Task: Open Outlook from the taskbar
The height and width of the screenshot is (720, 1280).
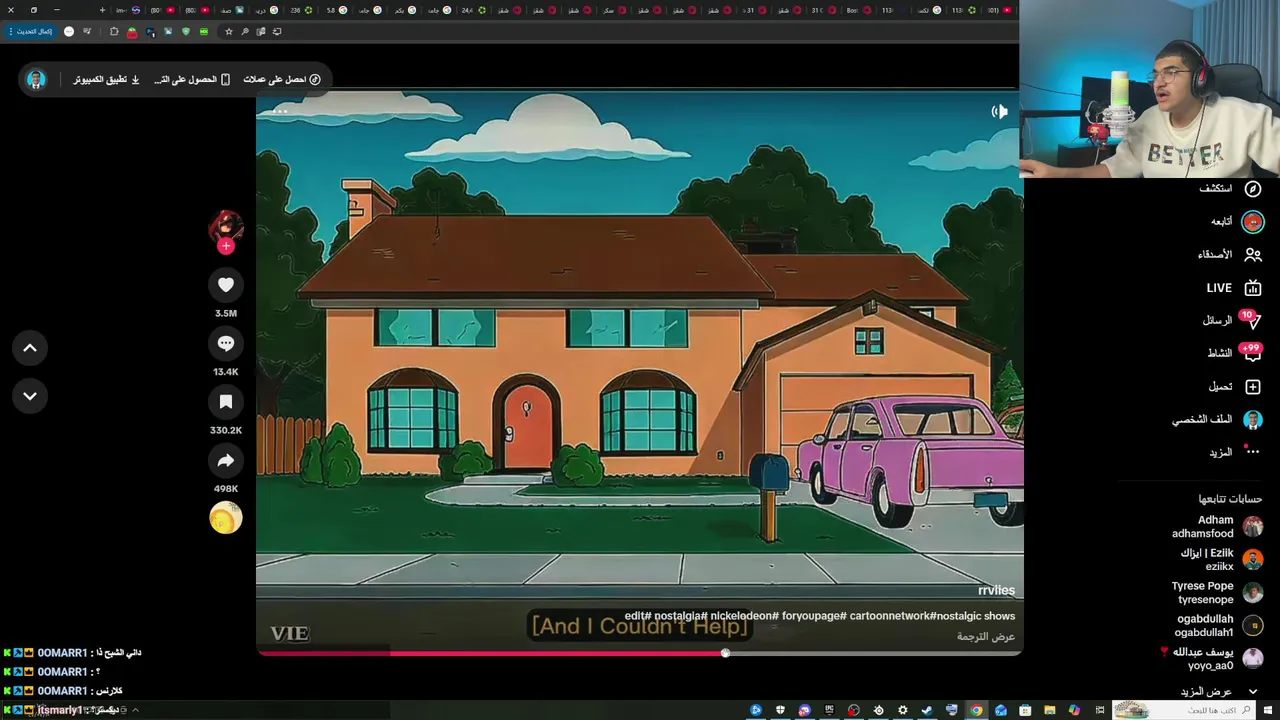Action: [x=1001, y=710]
